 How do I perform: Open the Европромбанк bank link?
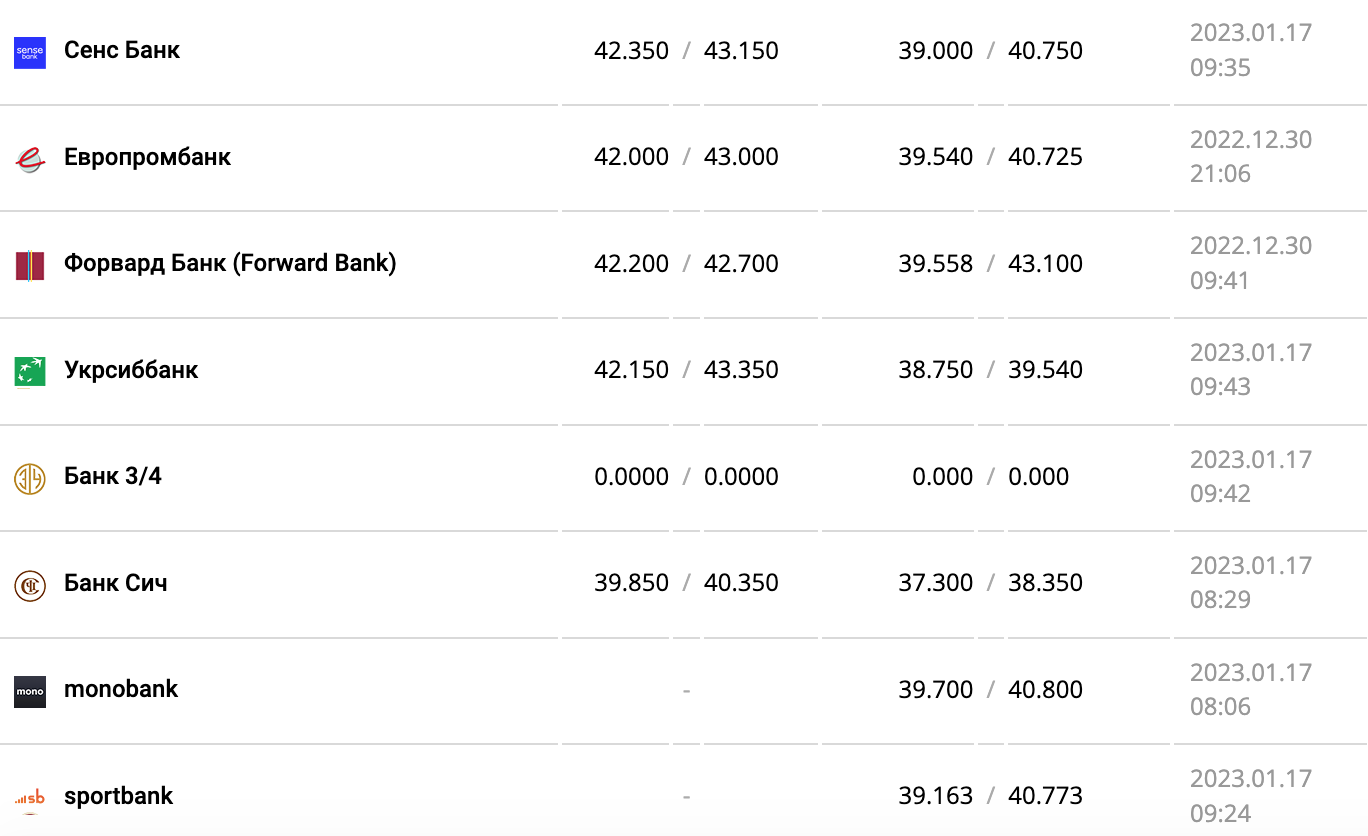(x=147, y=157)
